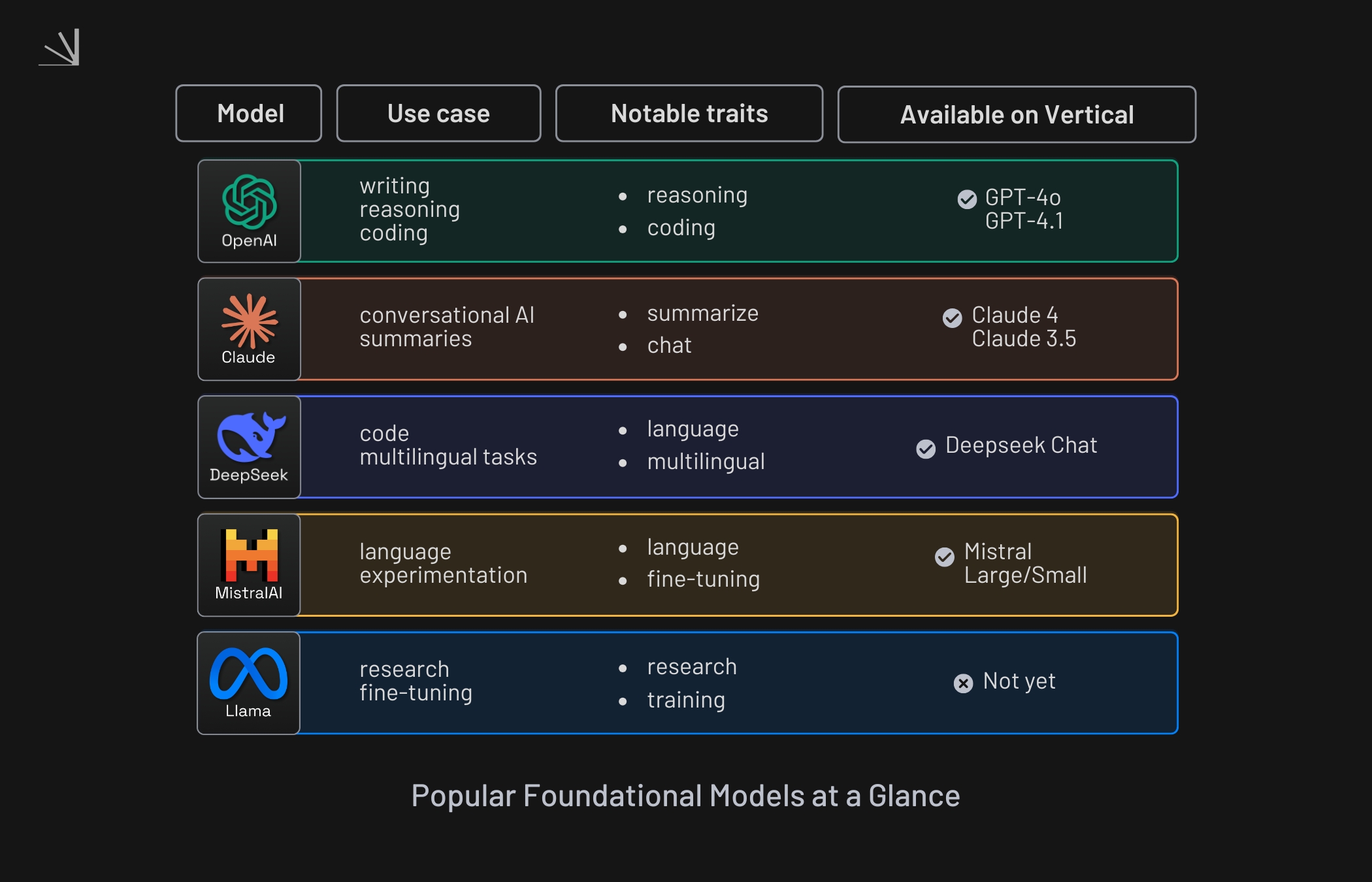Click 'language' bullet in MistralAI traits
Screen dimensions: 1372x882
pos(693,548)
